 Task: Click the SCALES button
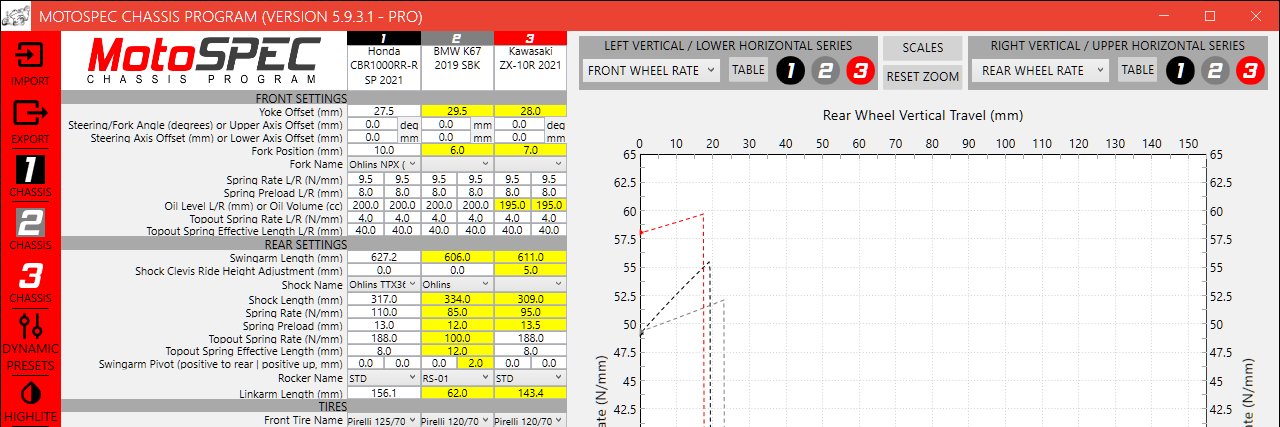[922, 48]
